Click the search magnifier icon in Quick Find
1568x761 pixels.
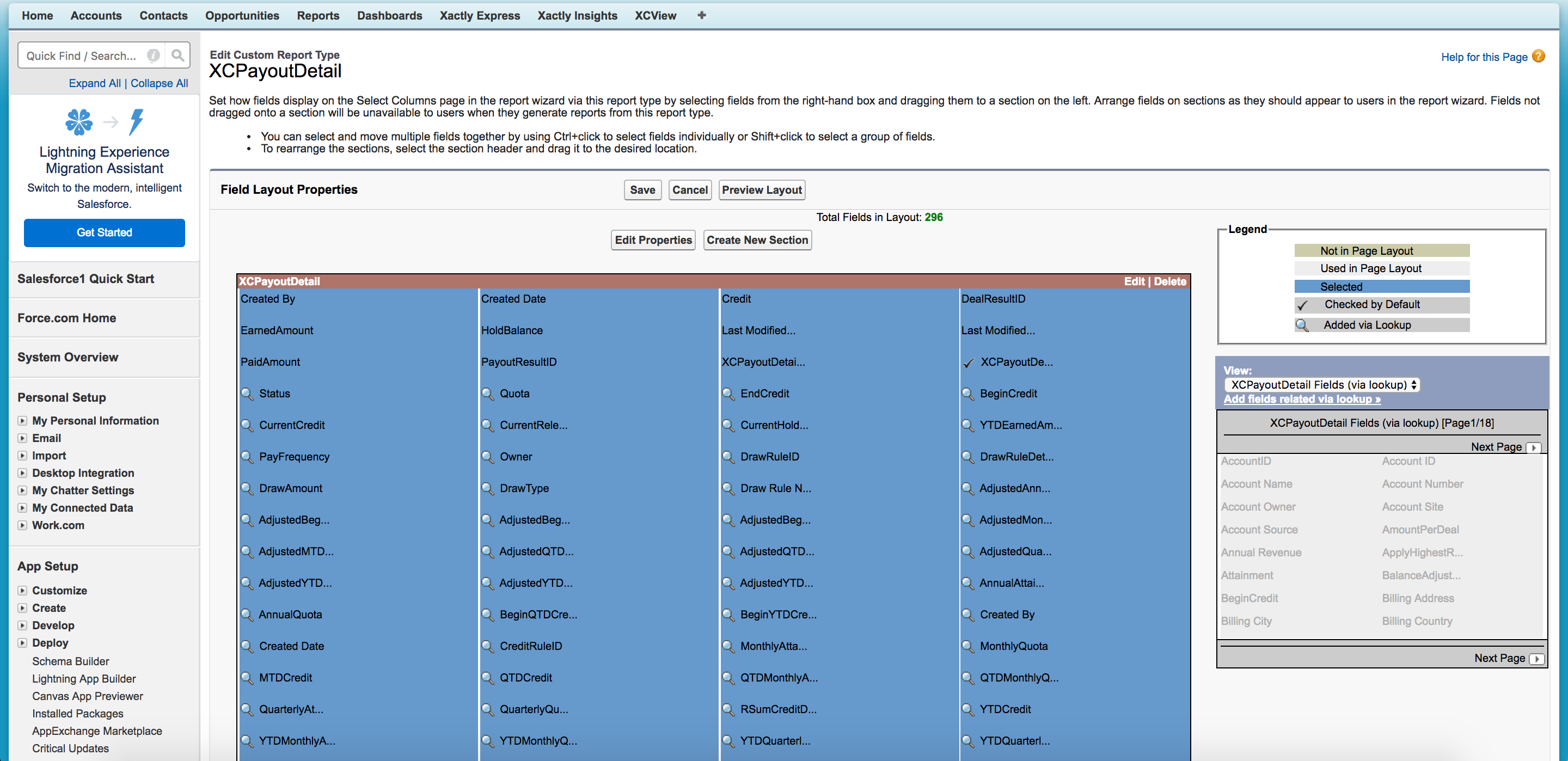point(177,56)
